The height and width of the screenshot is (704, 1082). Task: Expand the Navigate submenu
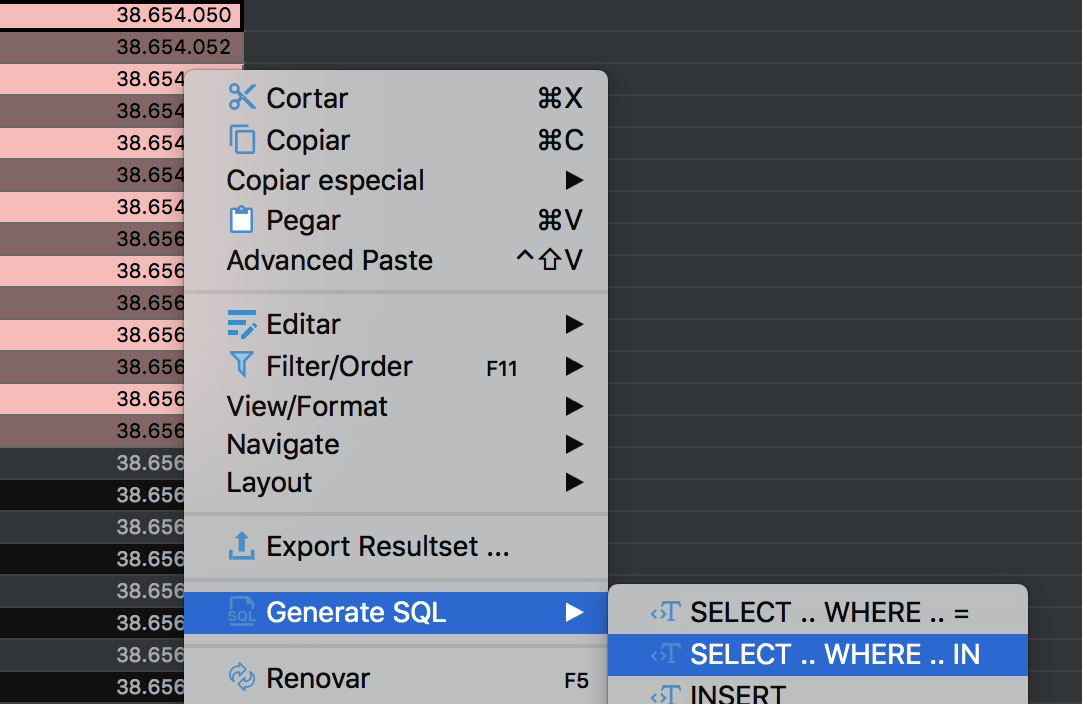[575, 444]
